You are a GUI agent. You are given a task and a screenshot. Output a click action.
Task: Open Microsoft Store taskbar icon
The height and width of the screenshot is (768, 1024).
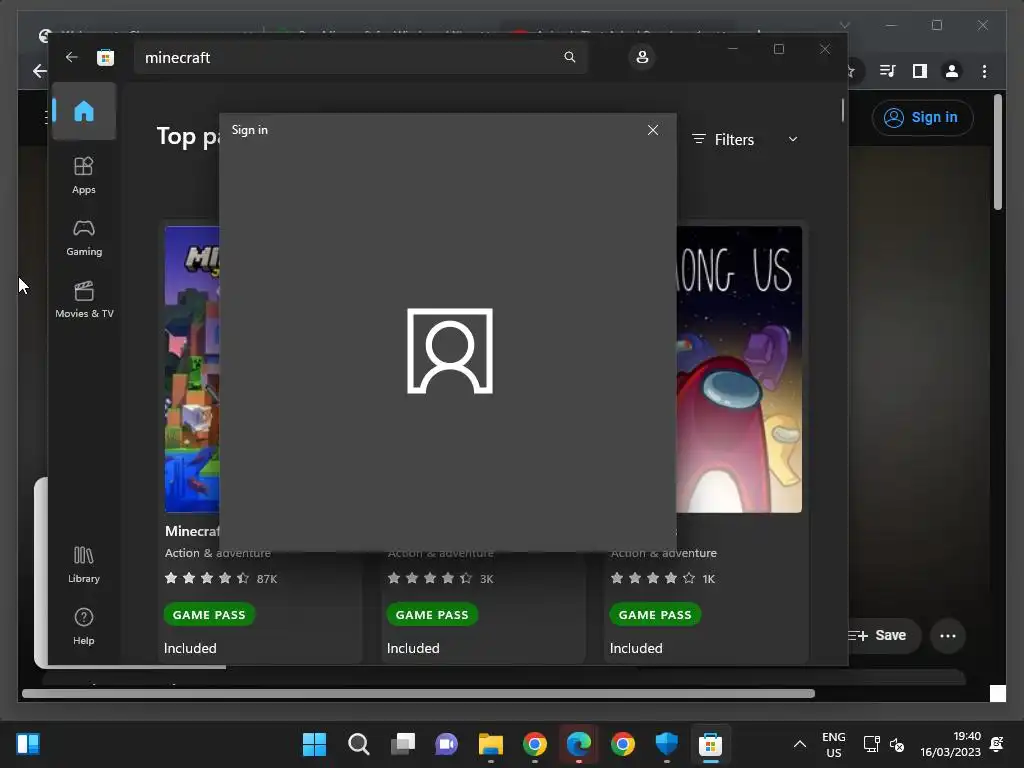711,744
